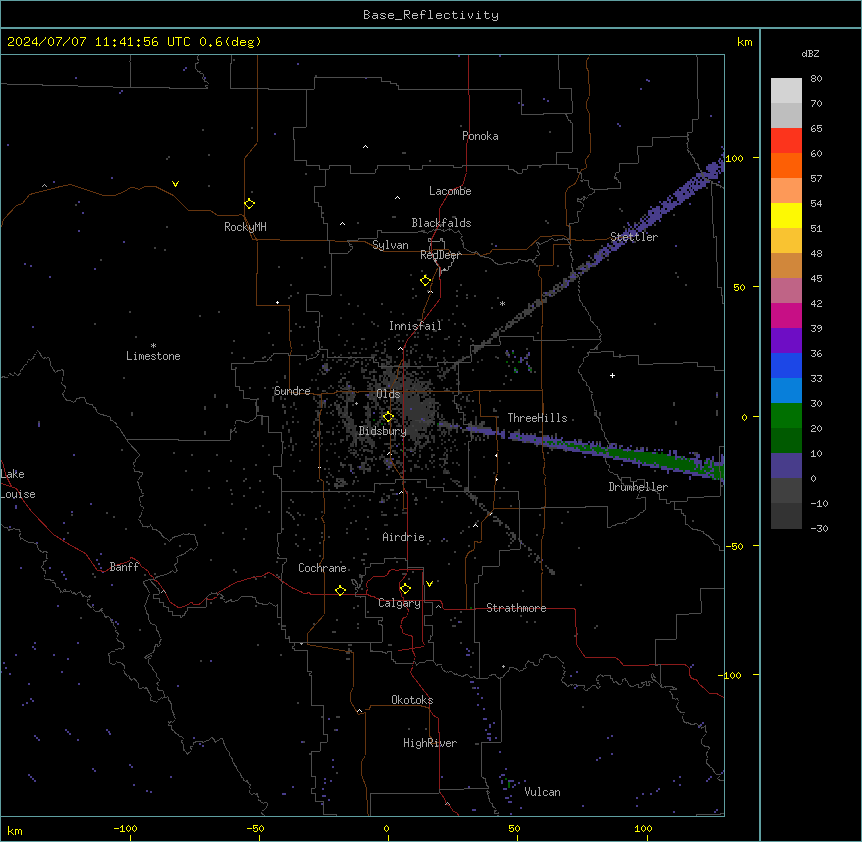
Task: Select the Lacombe city label
Action: 450,191
